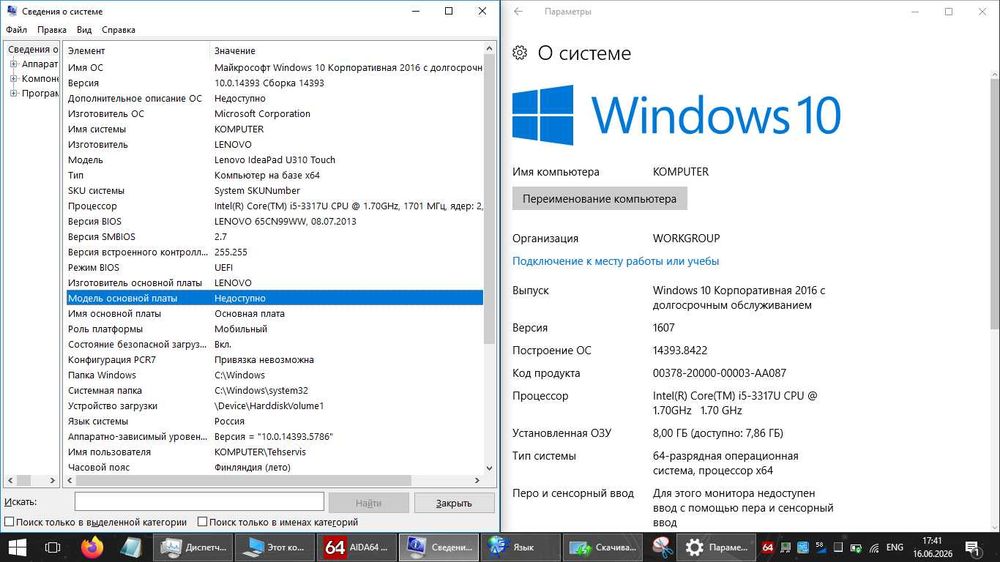Viewport: 1000px width, 562px height.
Task: Select the Процессор row in system info
Action: point(274,206)
